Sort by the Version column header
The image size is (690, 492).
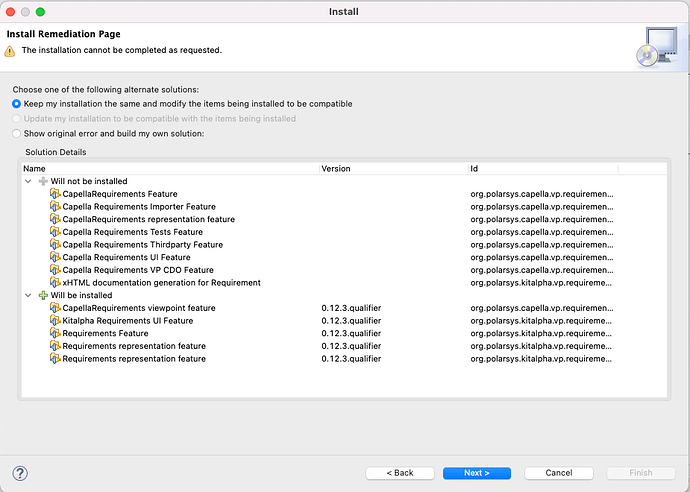click(394, 169)
